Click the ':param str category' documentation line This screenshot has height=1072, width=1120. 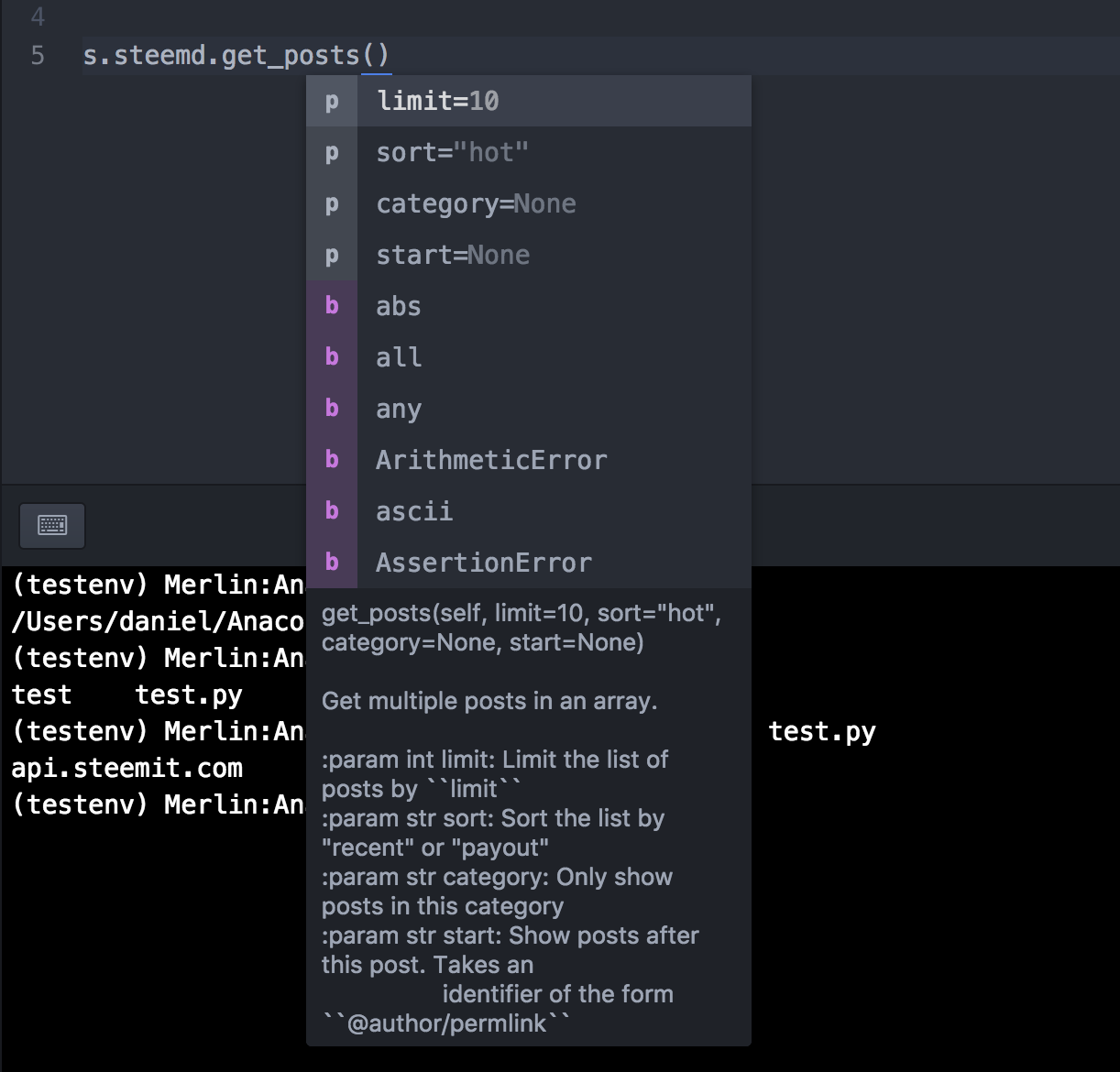click(x=497, y=892)
